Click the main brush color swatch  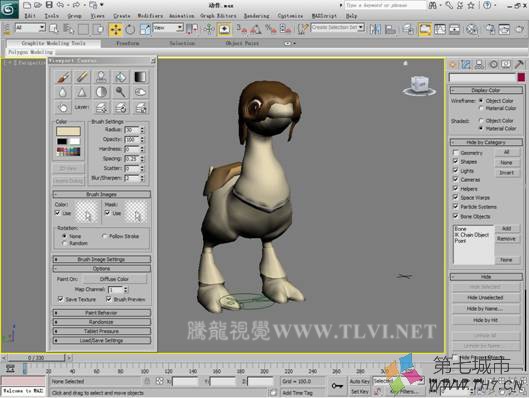pos(68,131)
